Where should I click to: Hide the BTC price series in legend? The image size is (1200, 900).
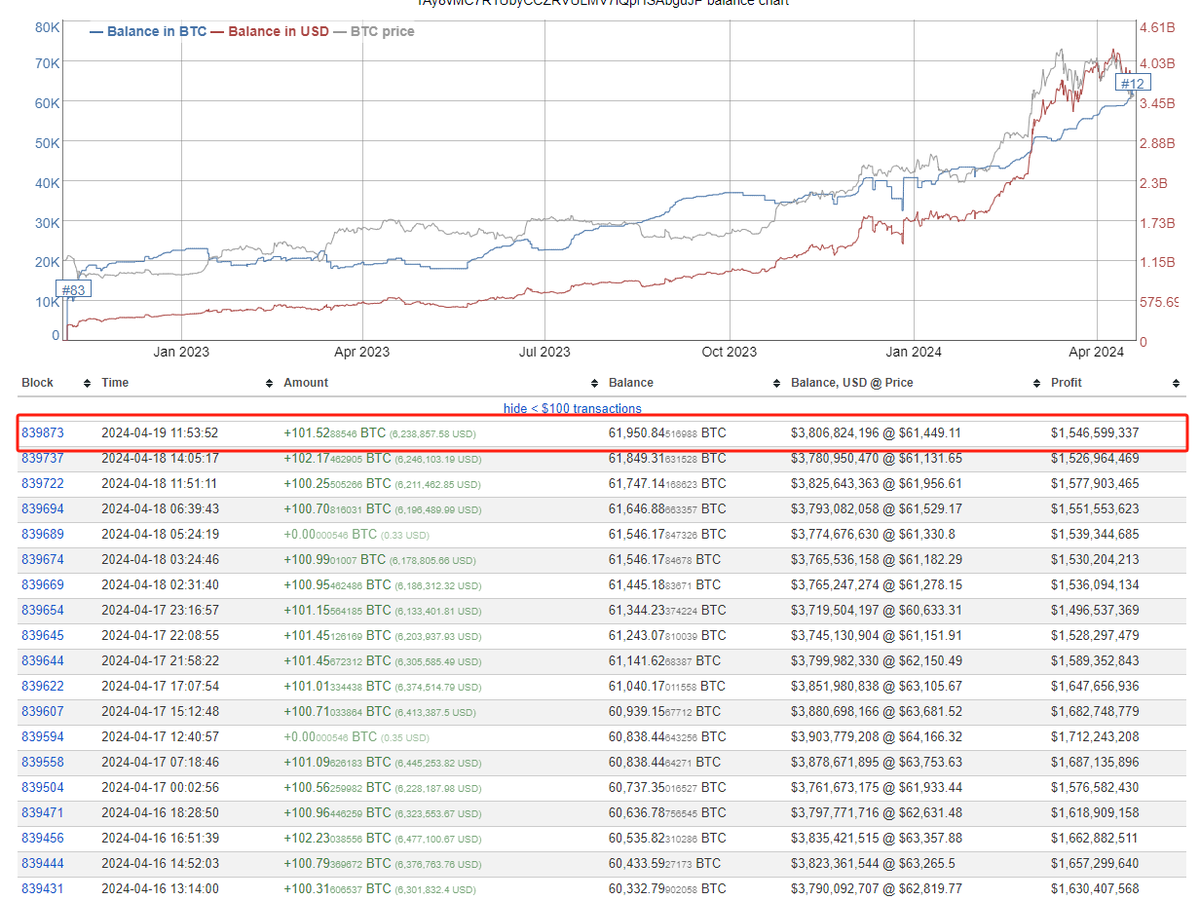tap(381, 32)
